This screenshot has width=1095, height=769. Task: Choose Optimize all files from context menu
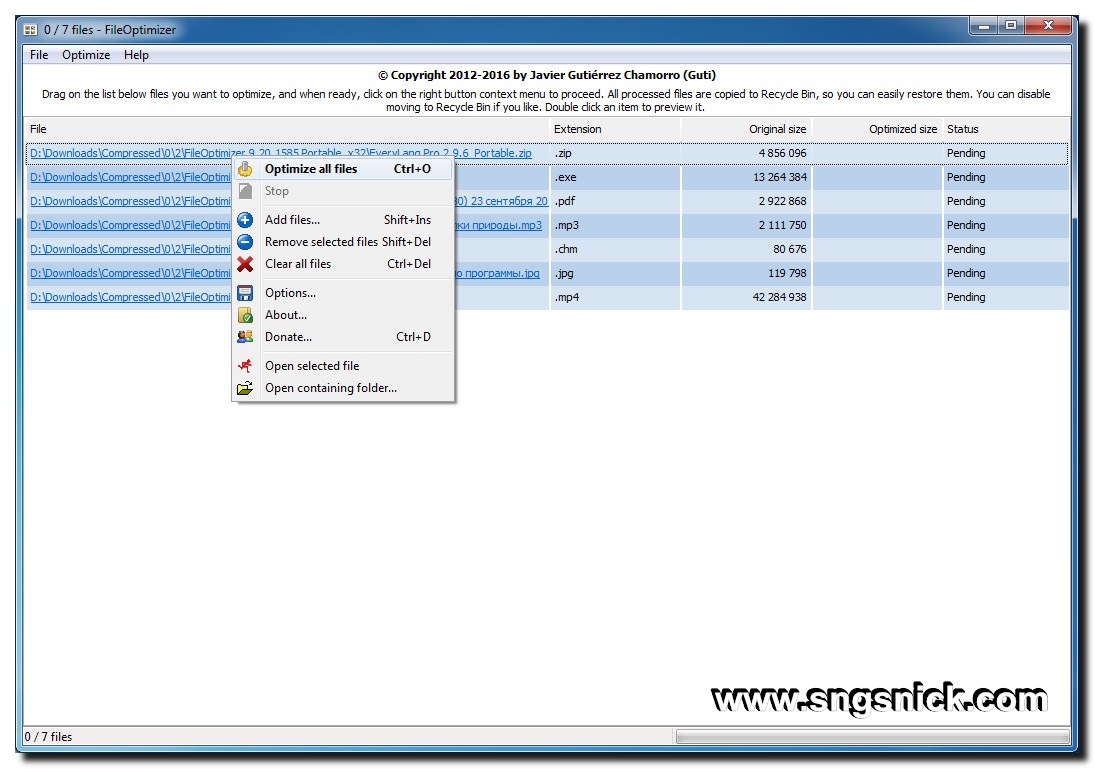pyautogui.click(x=343, y=169)
